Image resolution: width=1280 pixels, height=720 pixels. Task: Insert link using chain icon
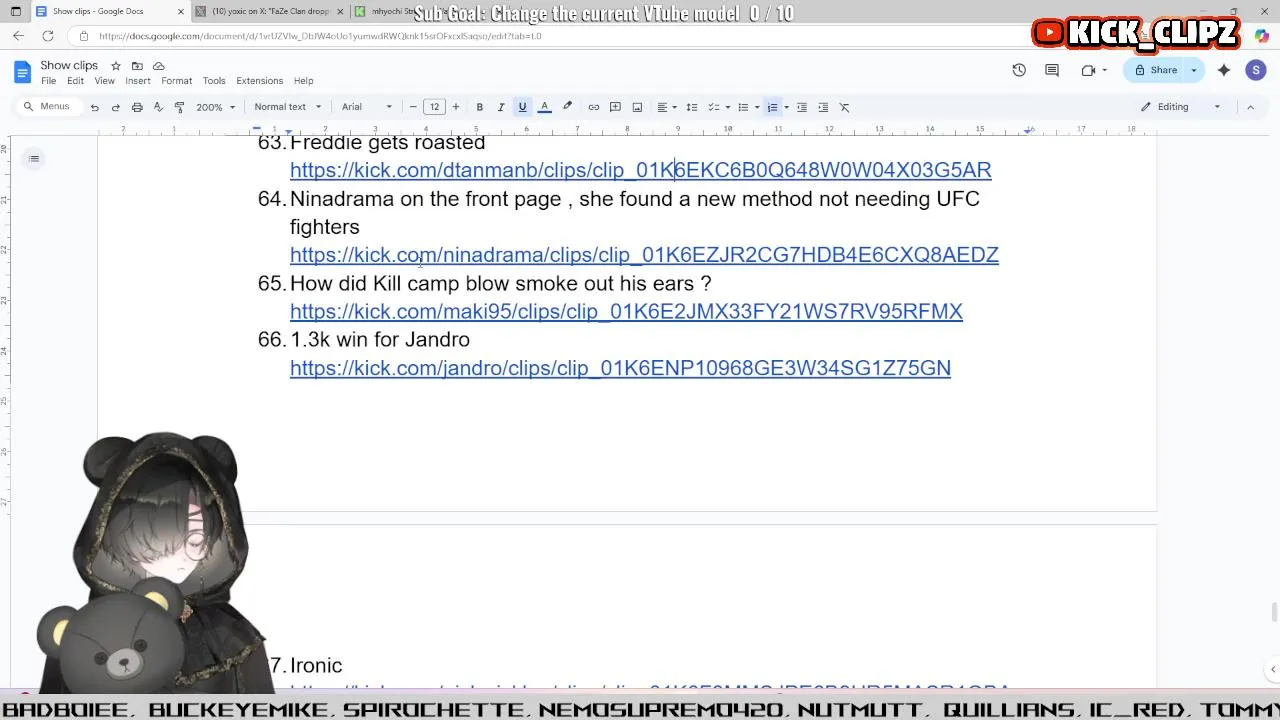click(593, 107)
